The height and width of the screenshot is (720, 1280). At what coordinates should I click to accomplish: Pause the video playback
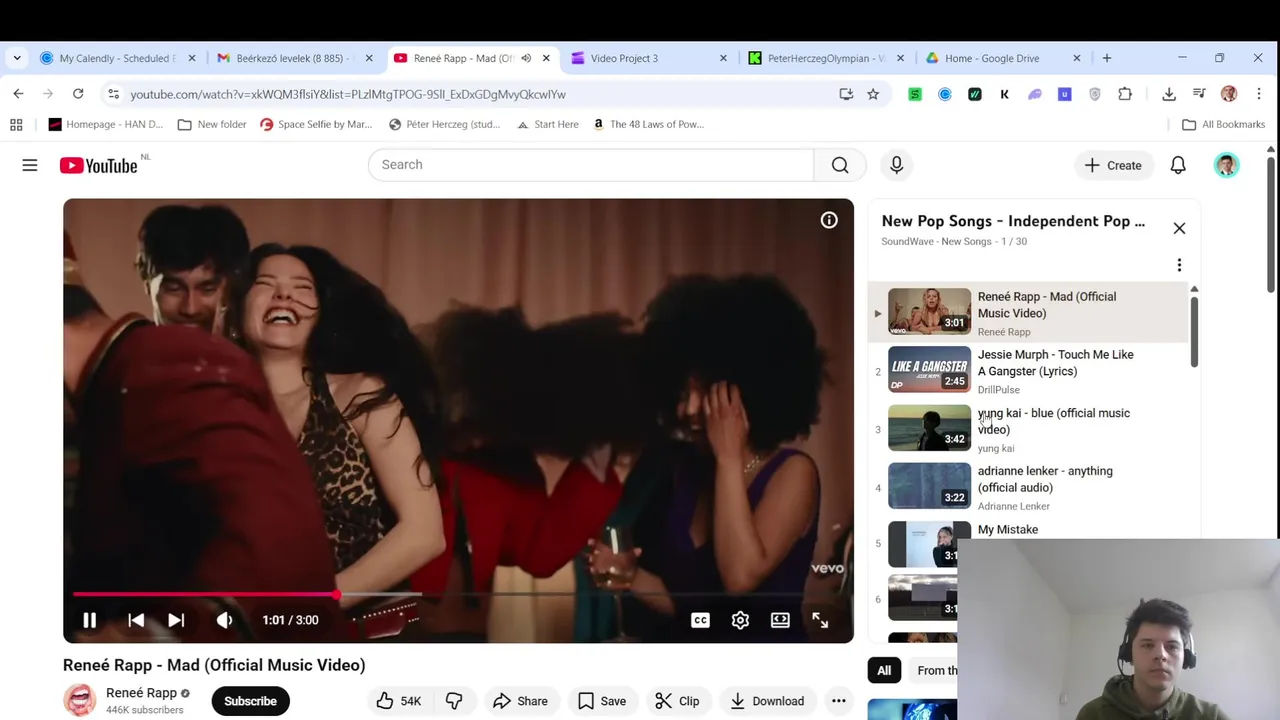89,620
